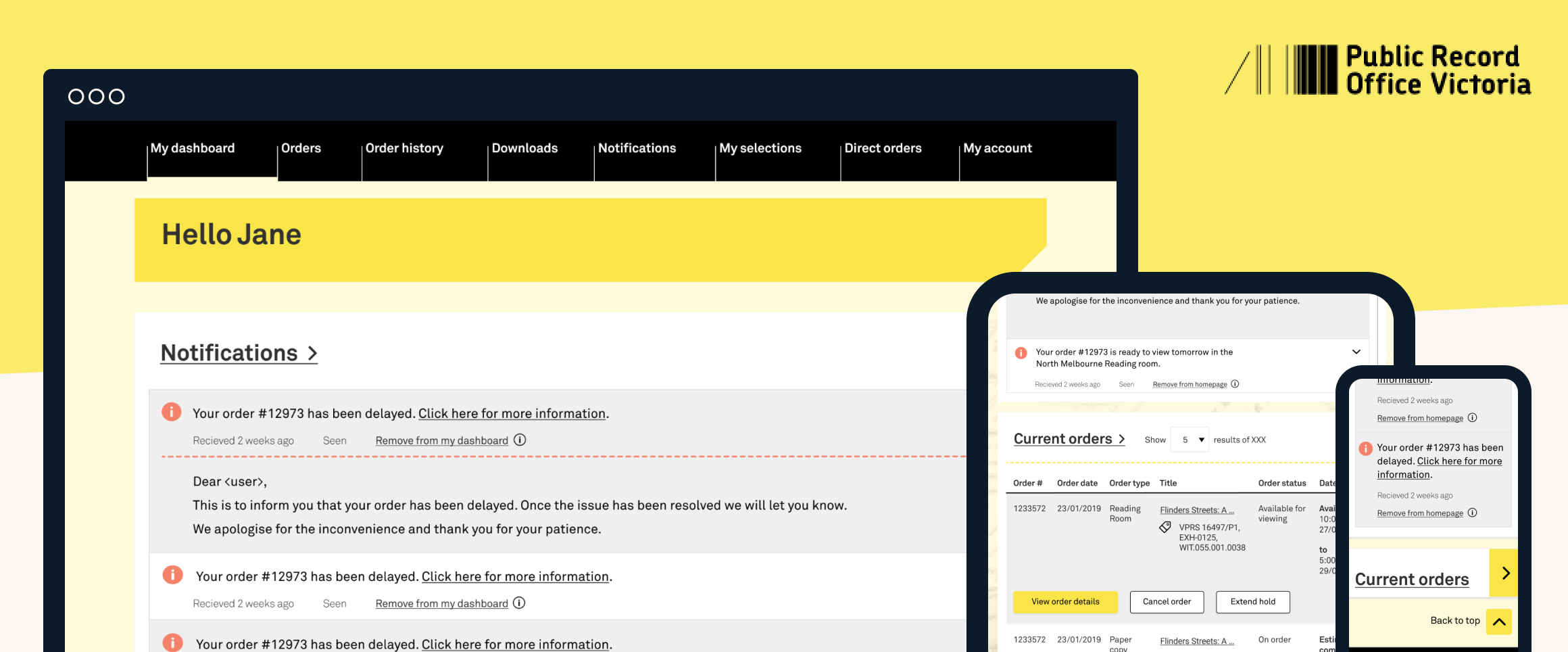Follow phone 'Click here for more information' link

[1440, 468]
